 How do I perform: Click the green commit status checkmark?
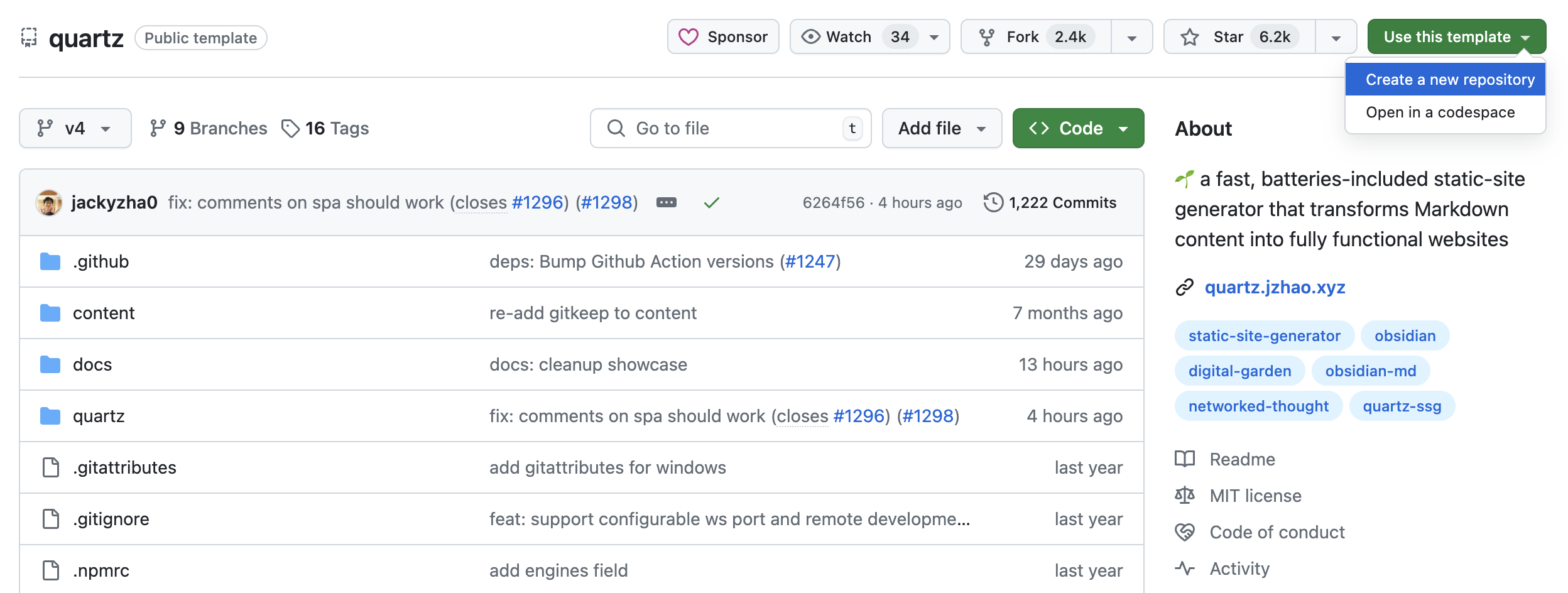pos(711,202)
